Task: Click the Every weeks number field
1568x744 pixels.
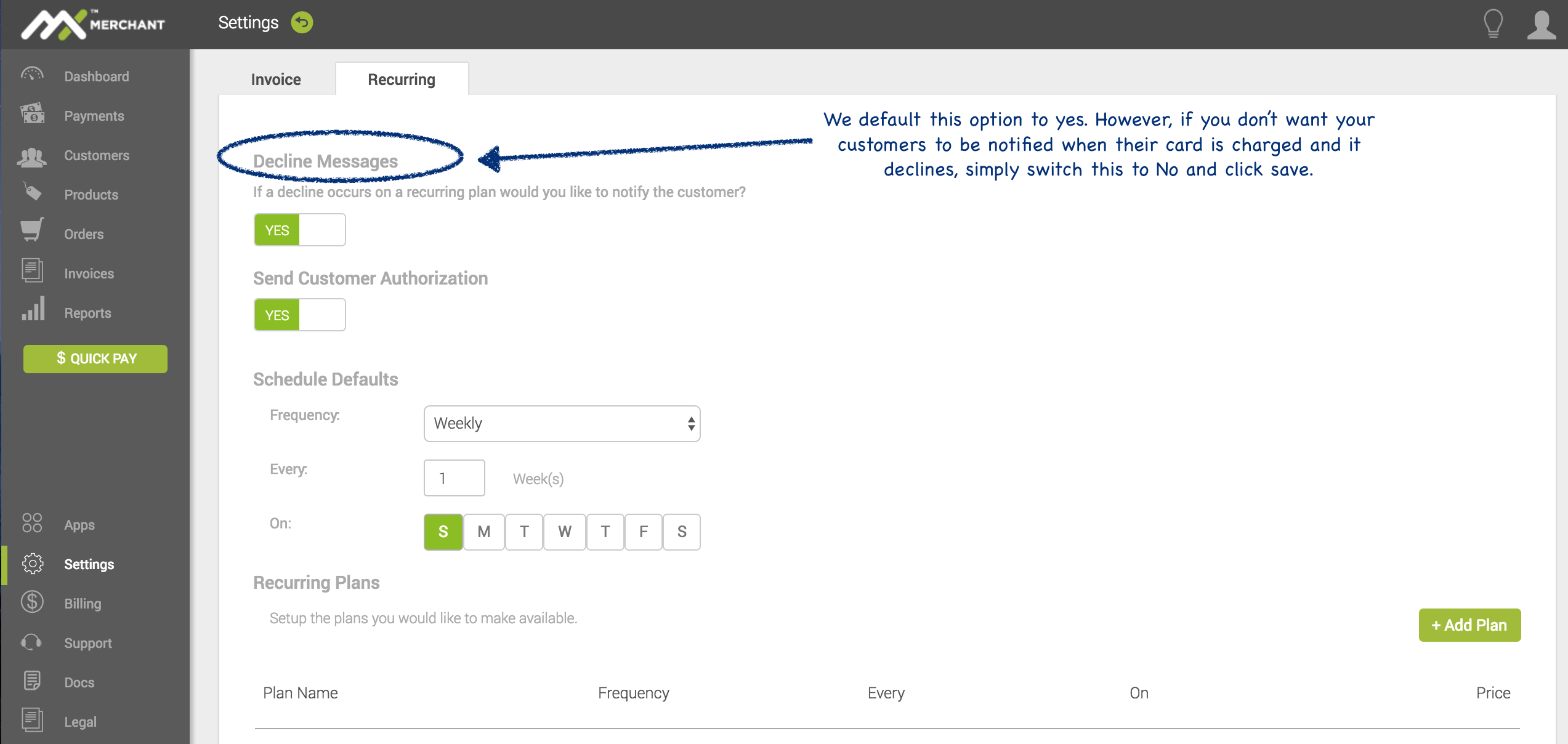Action: pyautogui.click(x=454, y=479)
